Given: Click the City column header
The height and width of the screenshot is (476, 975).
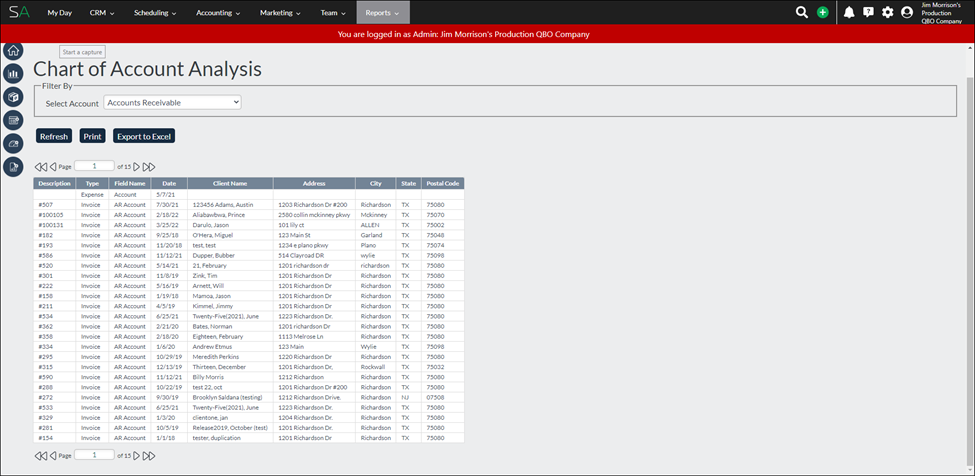Looking at the screenshot, I should 376,183.
